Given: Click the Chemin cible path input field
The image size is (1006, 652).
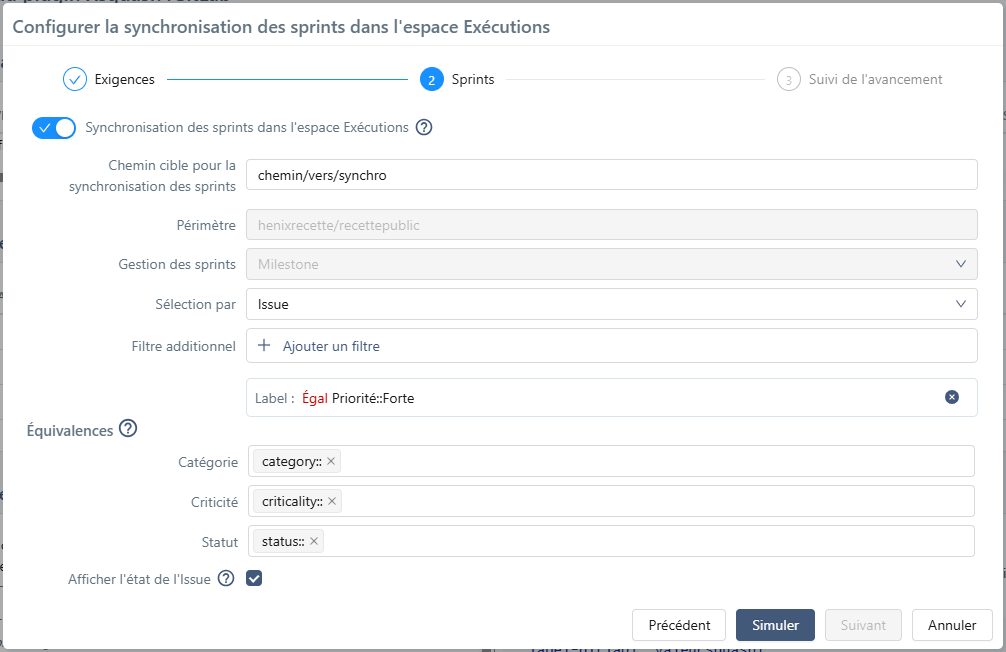Looking at the screenshot, I should point(611,175).
